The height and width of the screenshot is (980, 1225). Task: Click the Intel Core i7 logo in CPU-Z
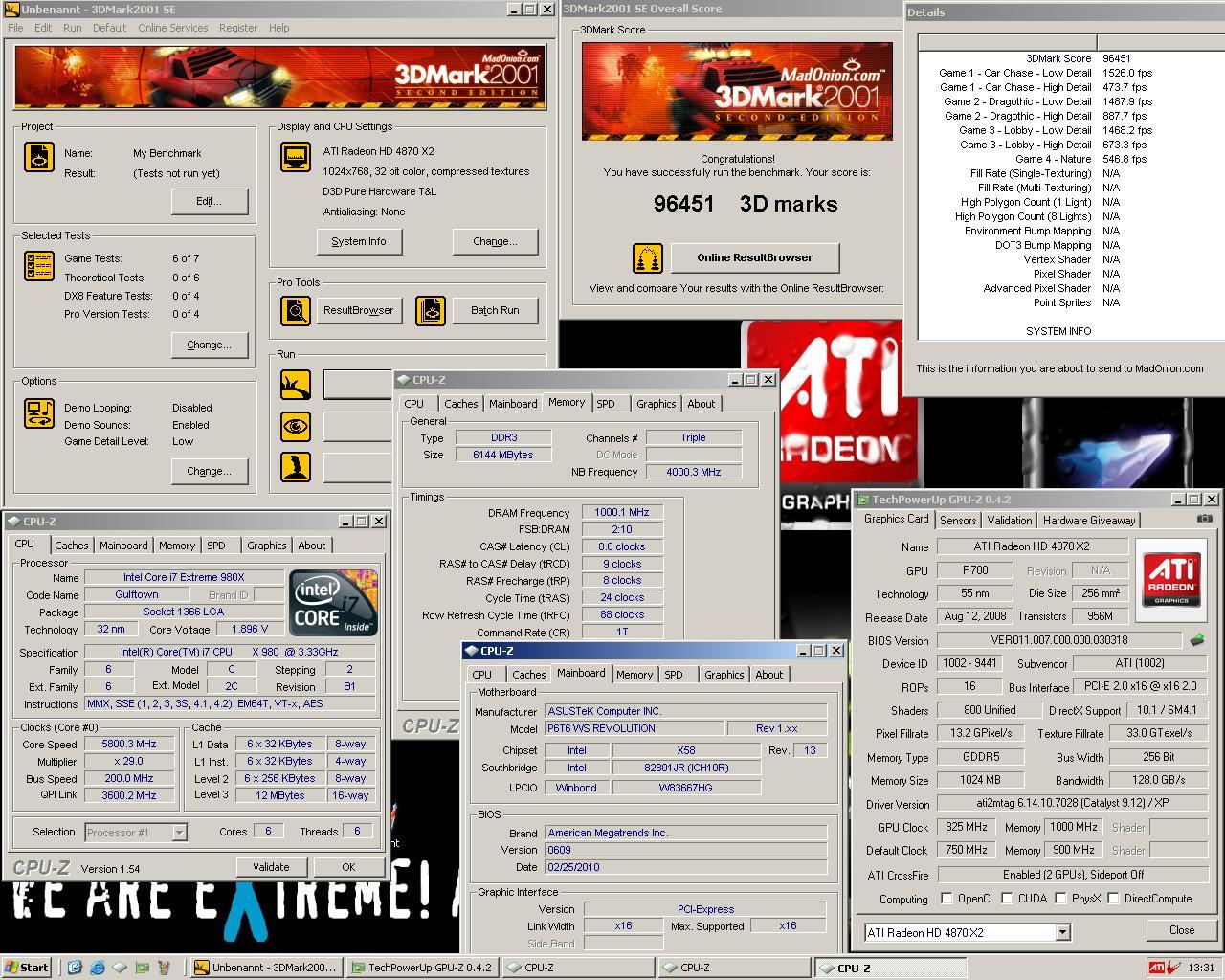click(x=333, y=603)
